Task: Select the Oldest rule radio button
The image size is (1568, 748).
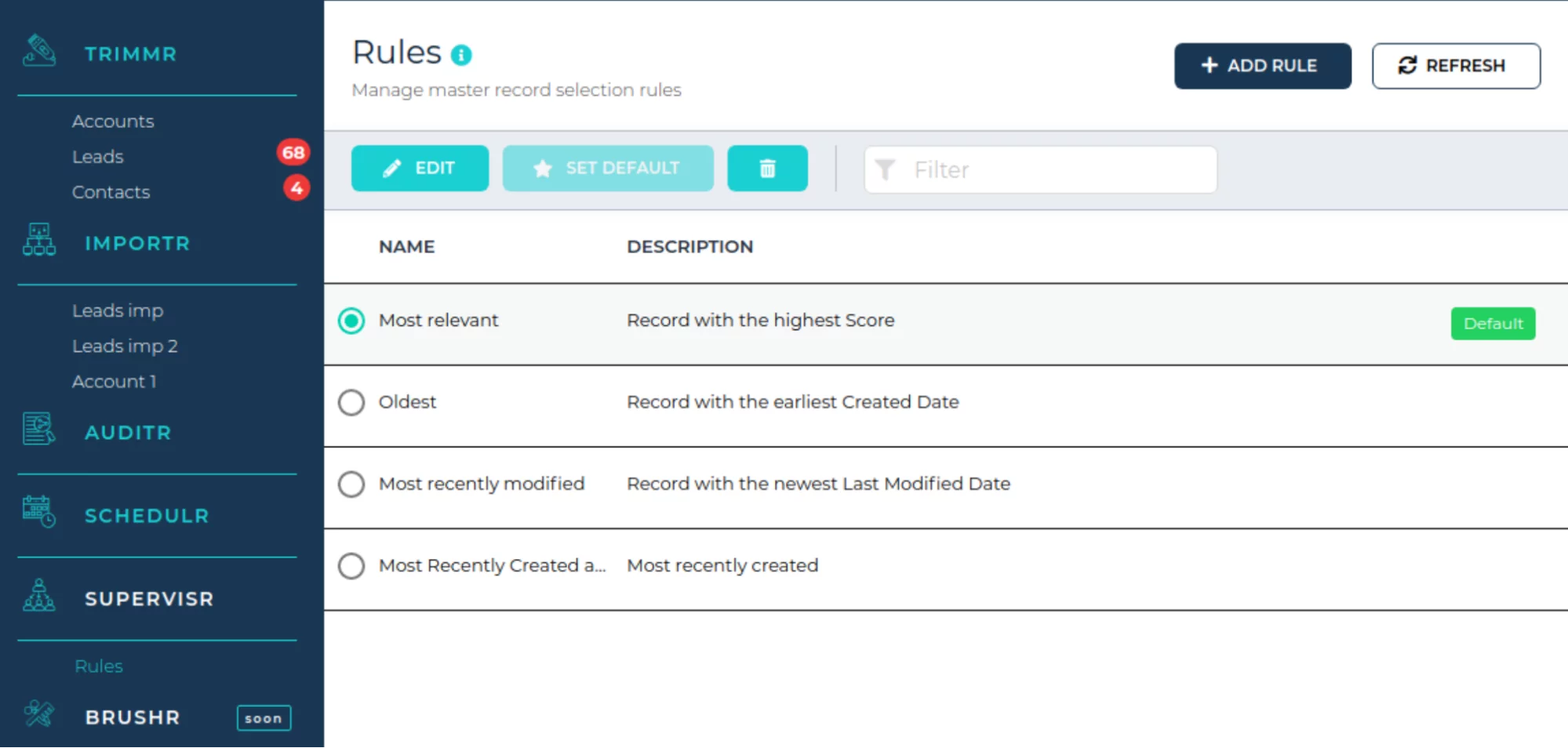Action: 351,402
